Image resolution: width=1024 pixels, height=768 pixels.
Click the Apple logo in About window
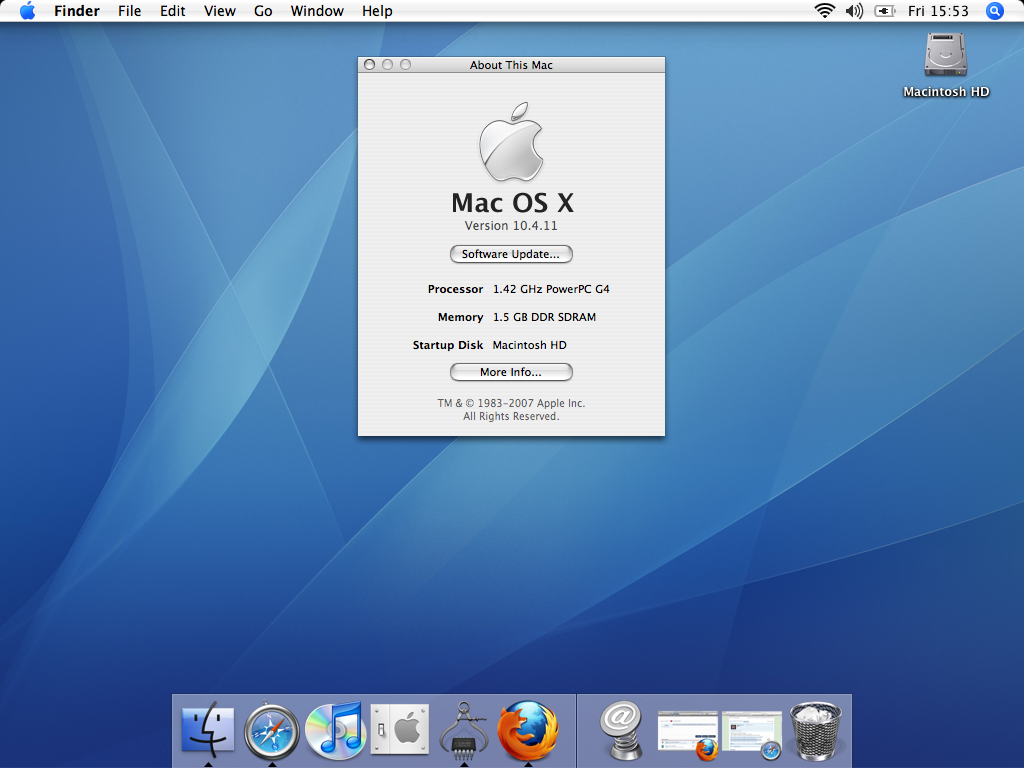[x=511, y=142]
